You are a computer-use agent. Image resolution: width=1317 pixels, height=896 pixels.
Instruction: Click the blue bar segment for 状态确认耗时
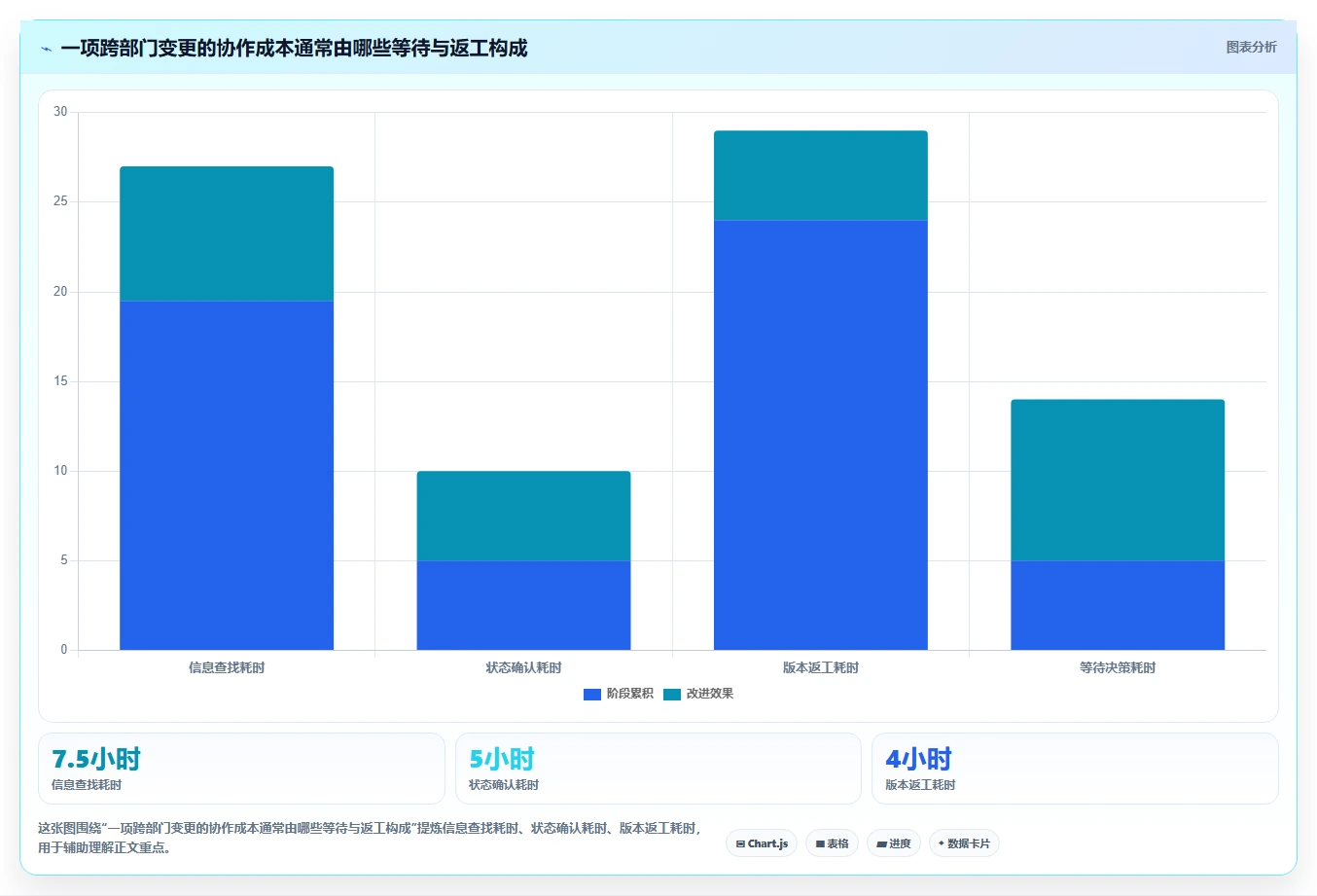pyautogui.click(x=523, y=605)
